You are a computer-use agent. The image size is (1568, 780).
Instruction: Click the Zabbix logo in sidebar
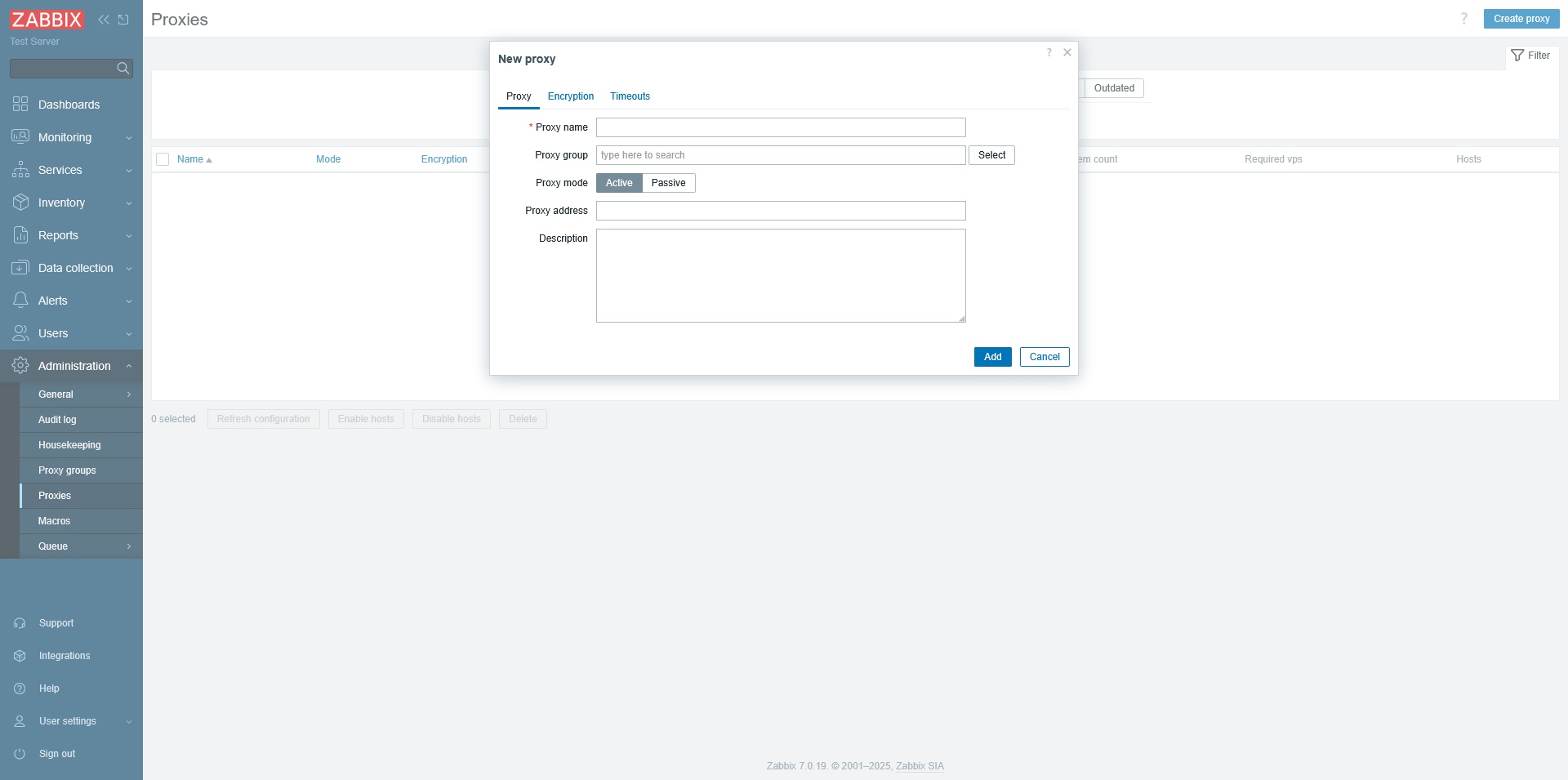(47, 20)
